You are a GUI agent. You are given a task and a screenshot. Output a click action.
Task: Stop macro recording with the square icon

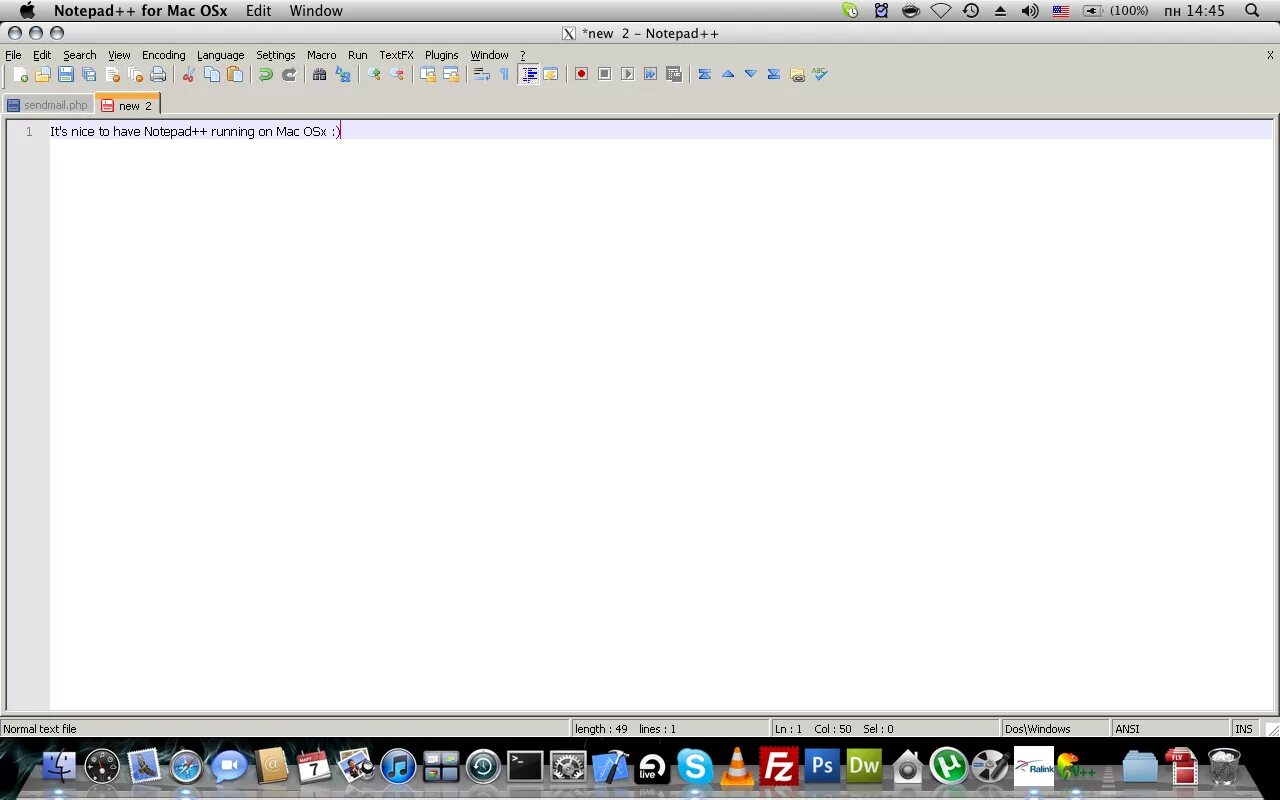point(604,74)
